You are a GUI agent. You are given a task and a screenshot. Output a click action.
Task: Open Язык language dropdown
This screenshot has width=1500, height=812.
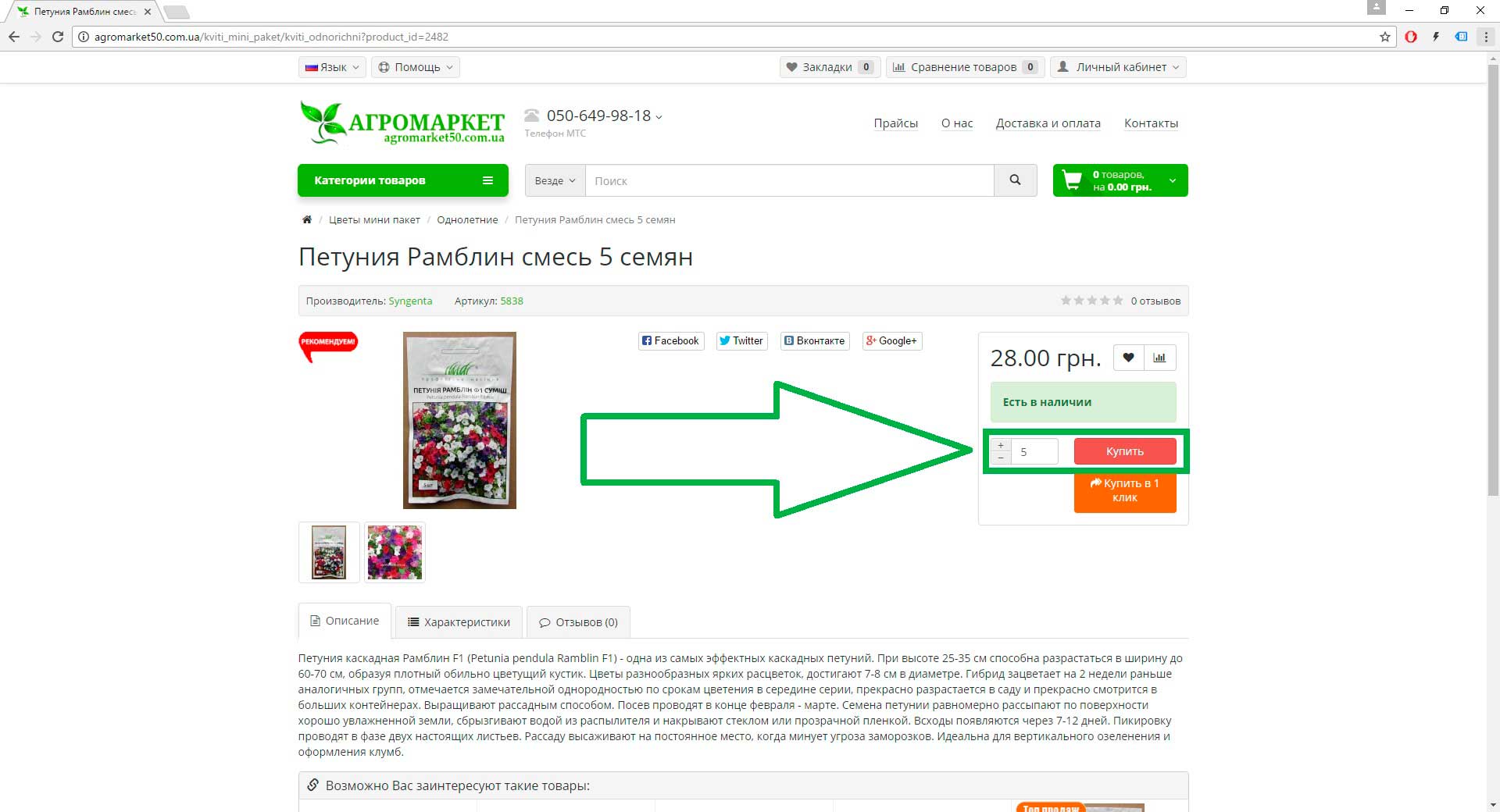(332, 67)
